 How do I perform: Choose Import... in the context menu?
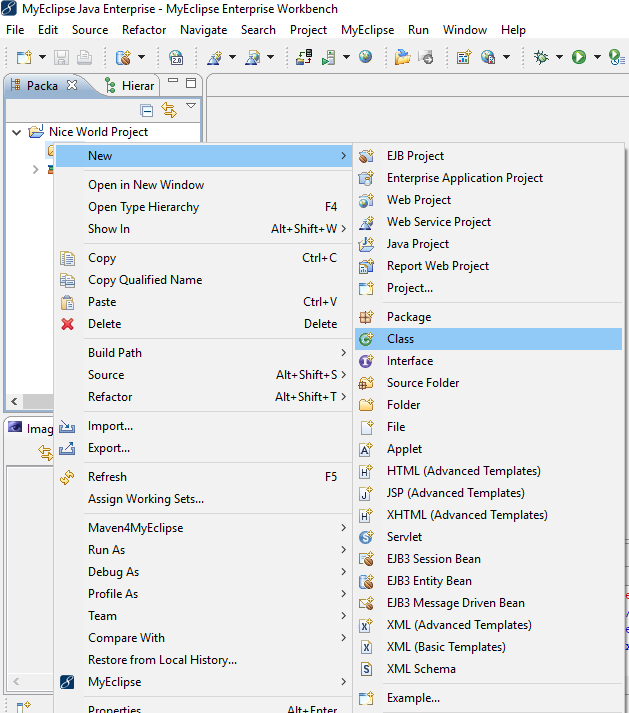204,426
